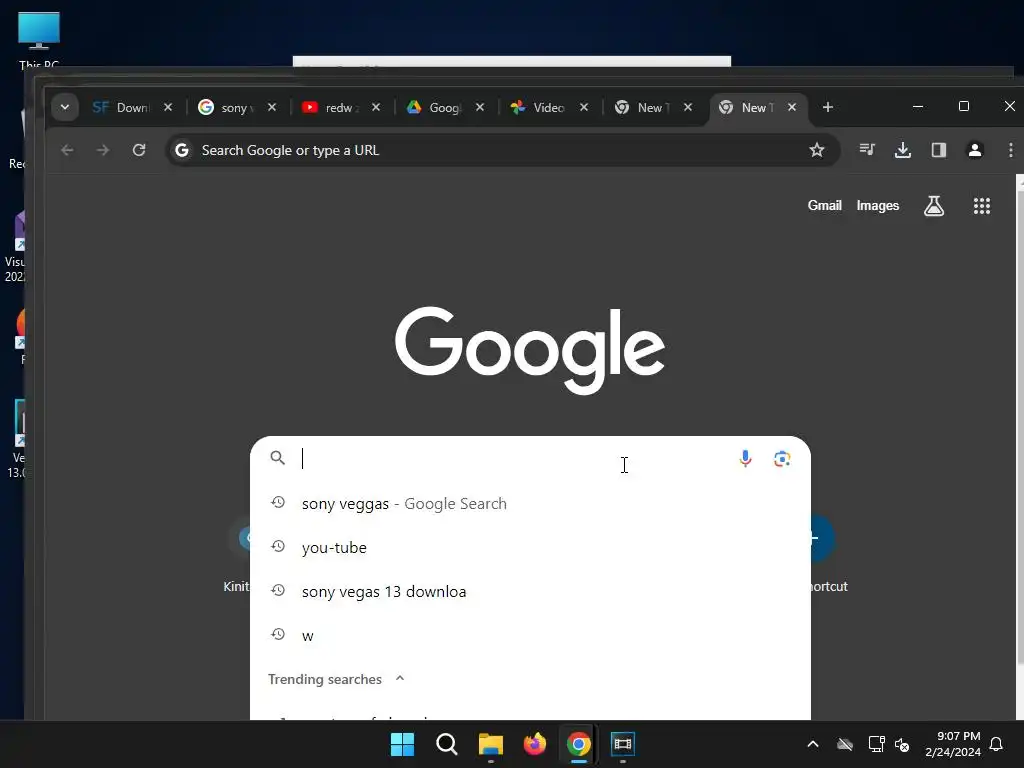Select the suggestion w
Viewport: 1024px width, 768px height.
pyautogui.click(x=530, y=635)
